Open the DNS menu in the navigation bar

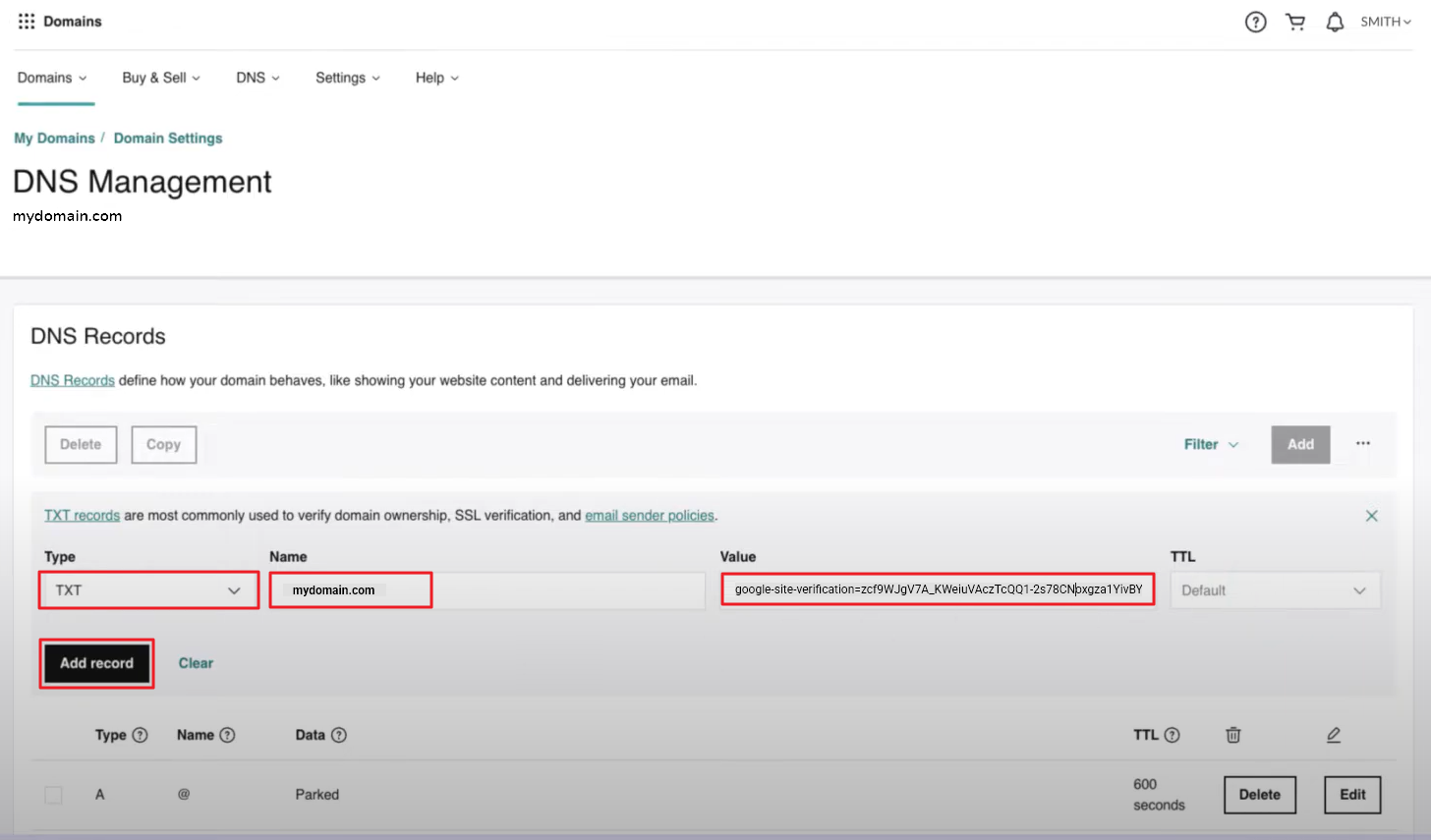click(257, 78)
